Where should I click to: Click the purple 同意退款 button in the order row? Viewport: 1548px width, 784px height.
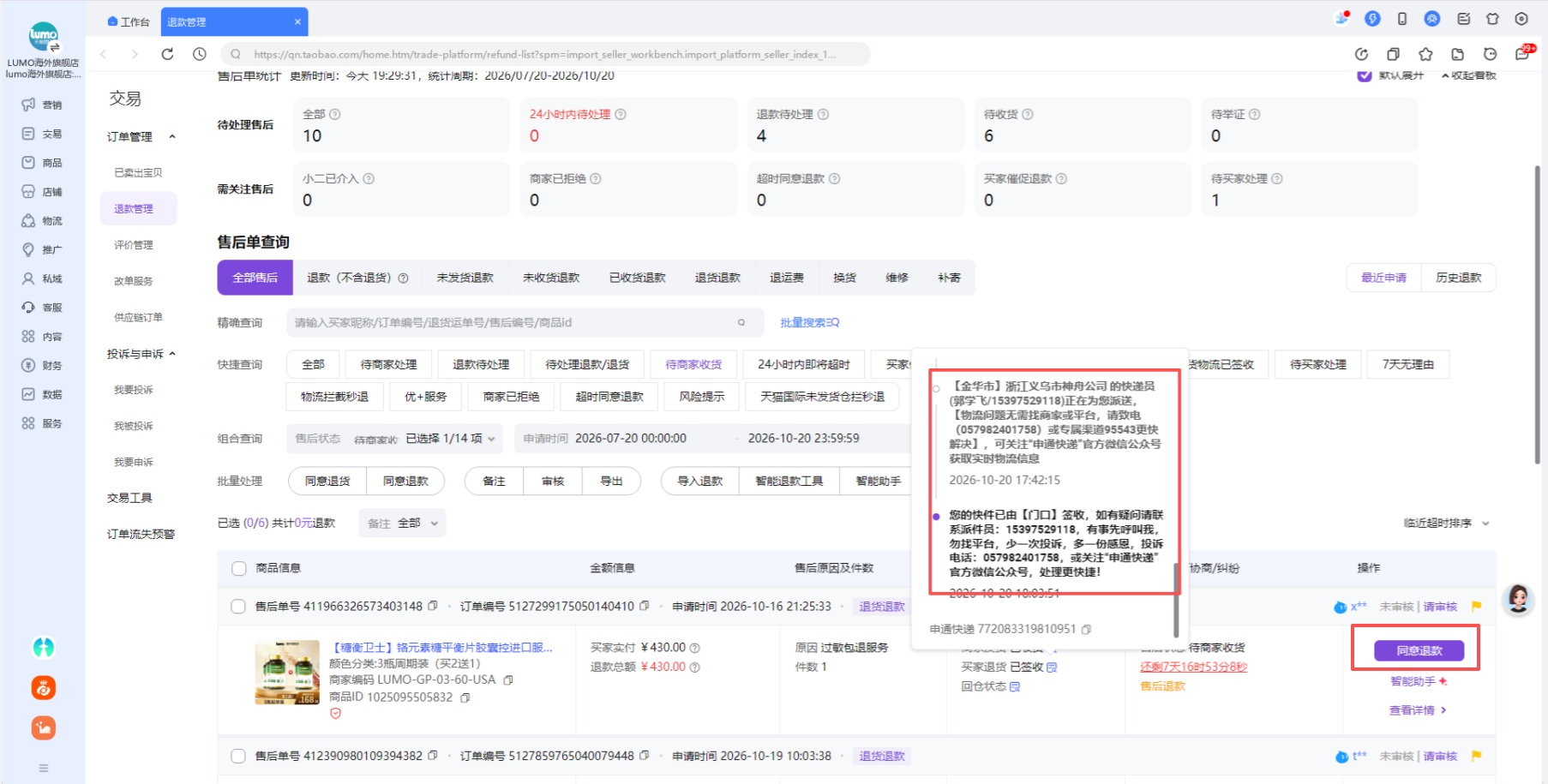[1419, 650]
